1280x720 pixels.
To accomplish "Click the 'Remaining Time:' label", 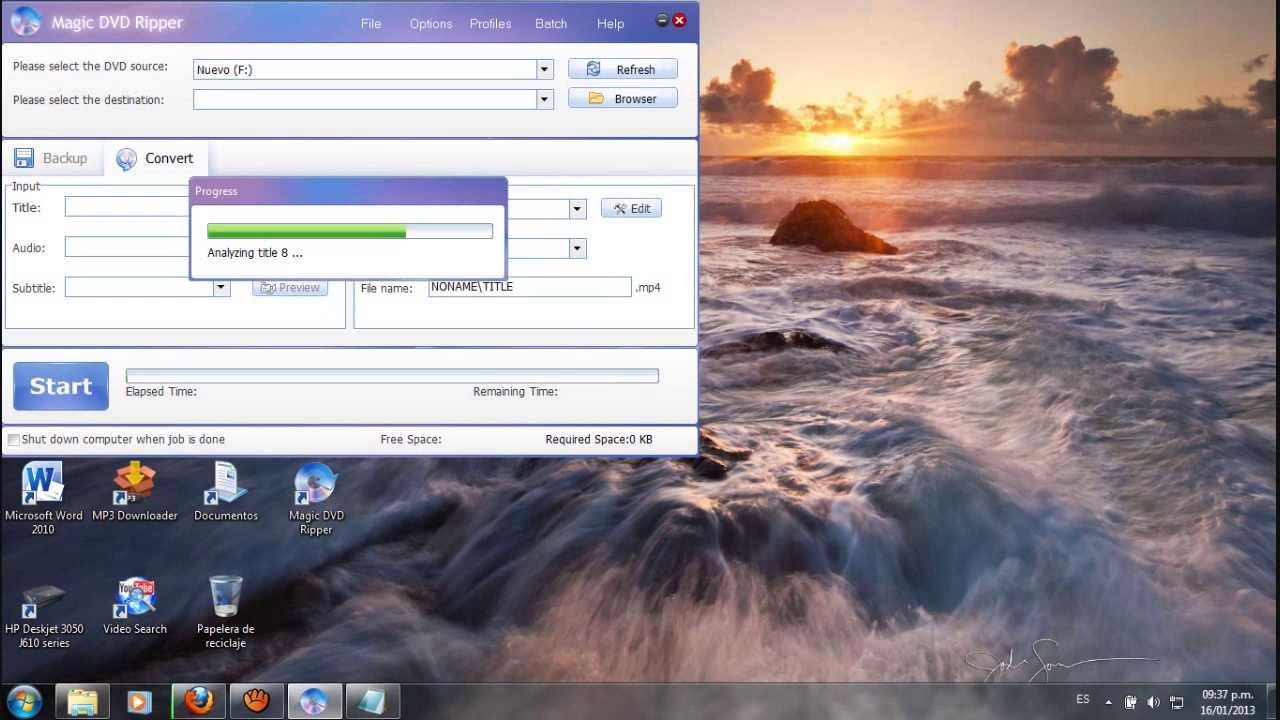I will tap(515, 392).
